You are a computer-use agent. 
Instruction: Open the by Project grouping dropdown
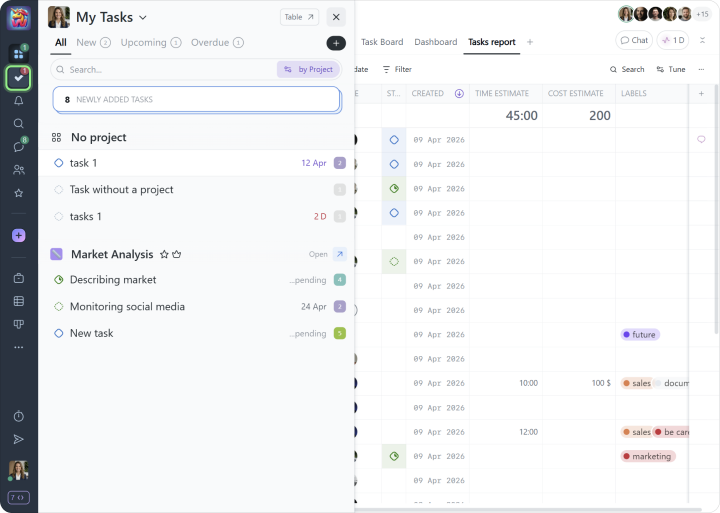click(x=308, y=70)
